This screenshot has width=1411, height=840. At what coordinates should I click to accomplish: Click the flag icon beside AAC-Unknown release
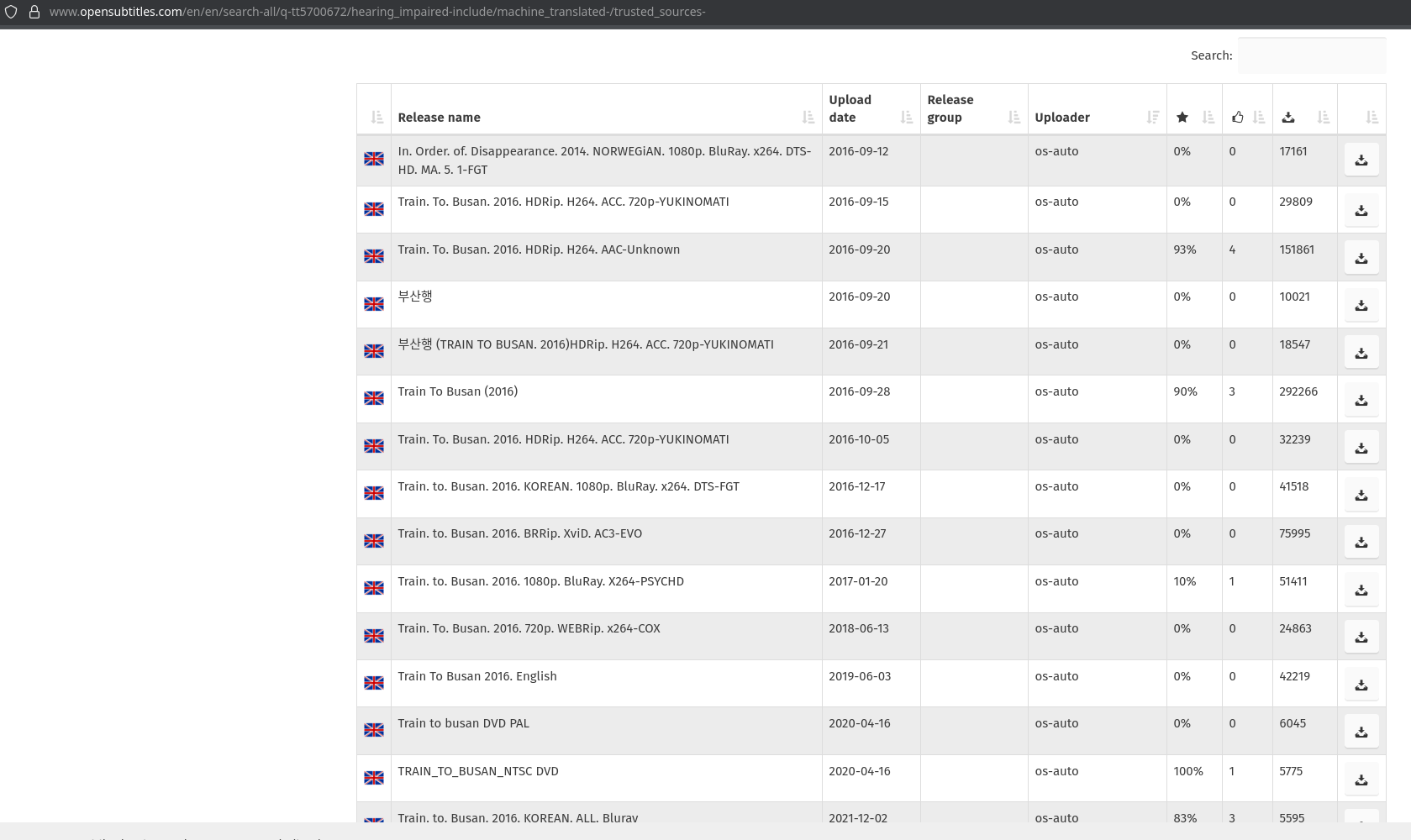click(x=374, y=256)
